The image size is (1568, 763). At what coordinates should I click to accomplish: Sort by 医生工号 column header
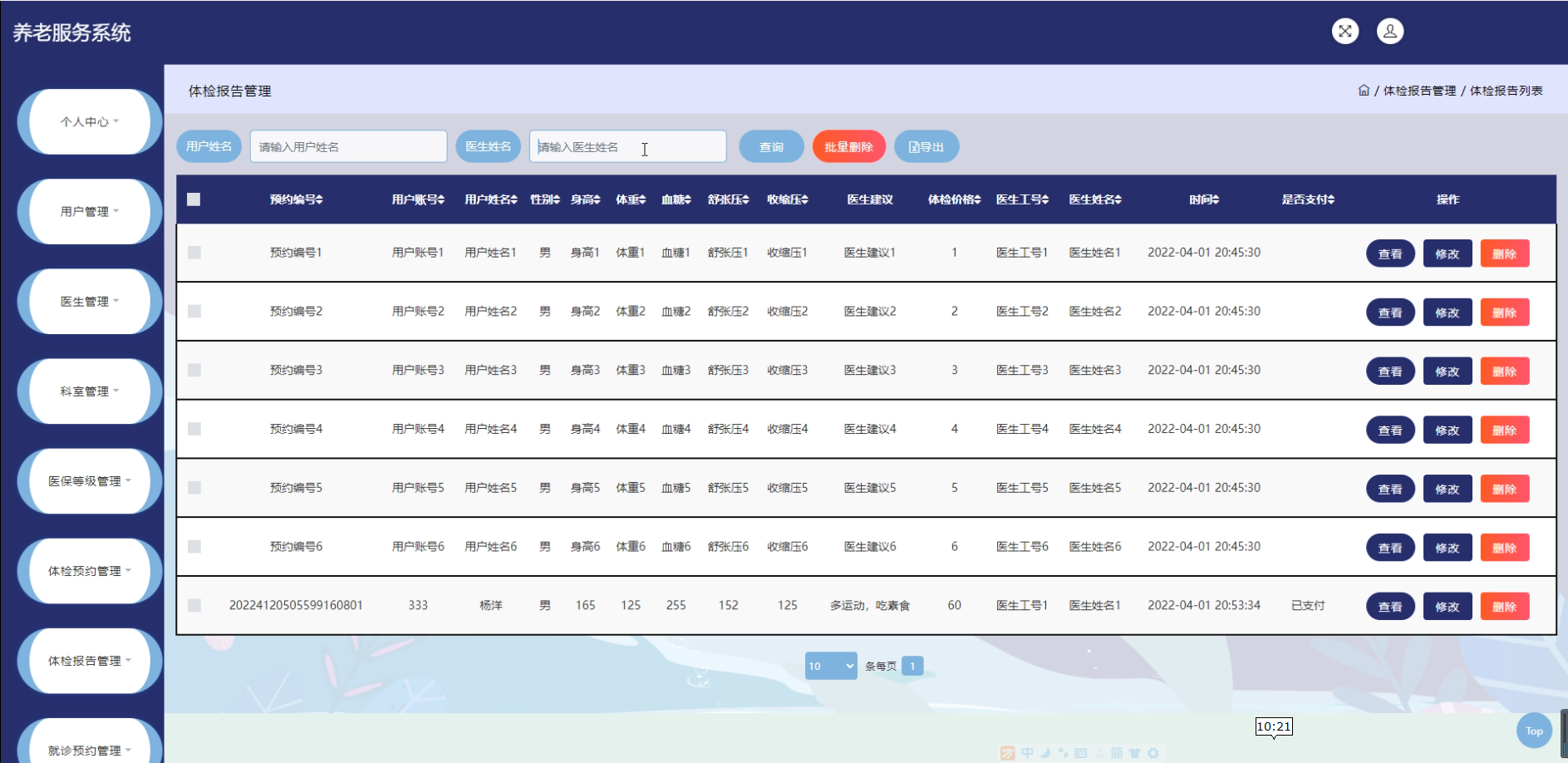tap(1022, 199)
